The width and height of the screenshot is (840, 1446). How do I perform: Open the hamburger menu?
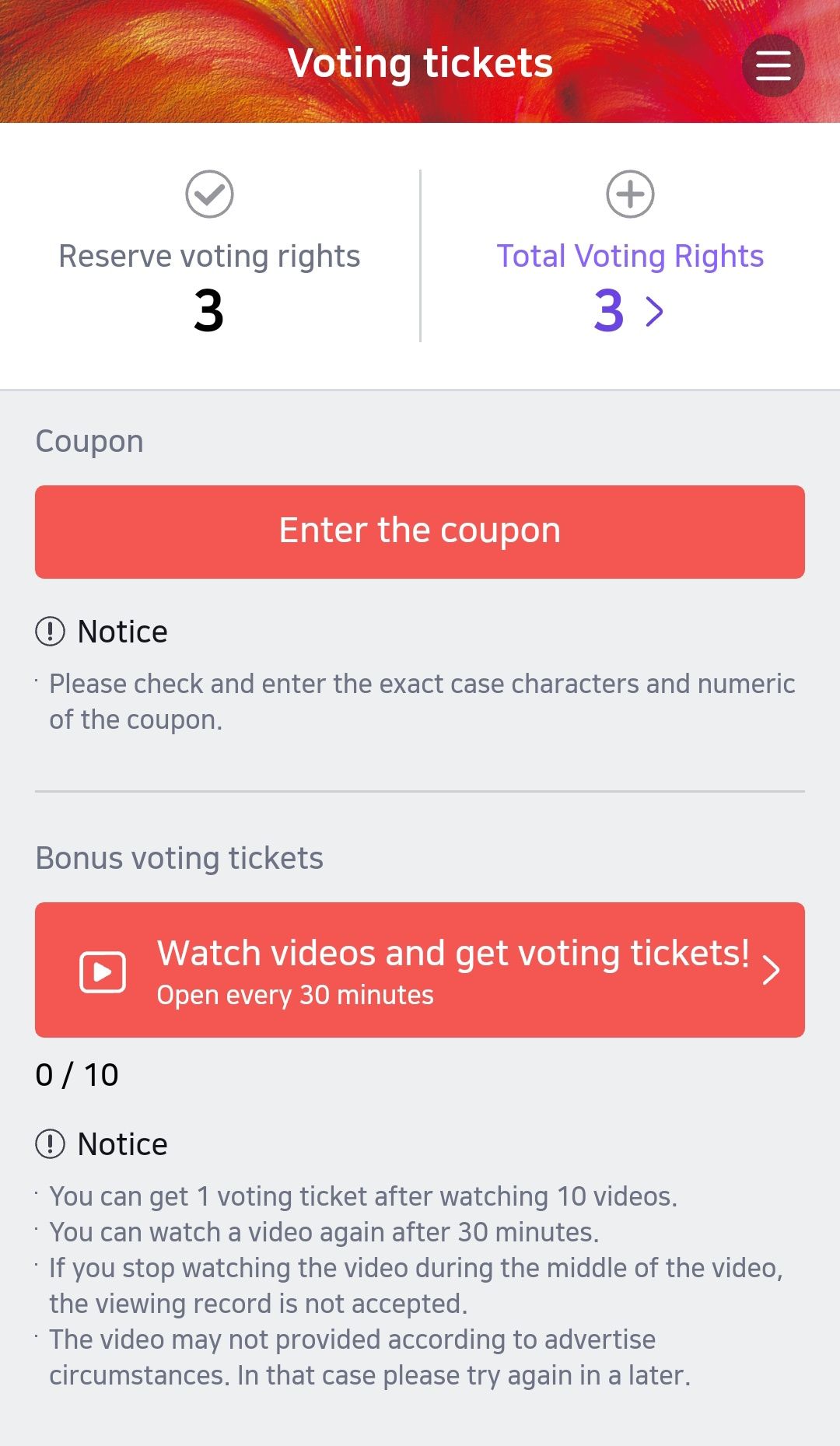pyautogui.click(x=773, y=65)
